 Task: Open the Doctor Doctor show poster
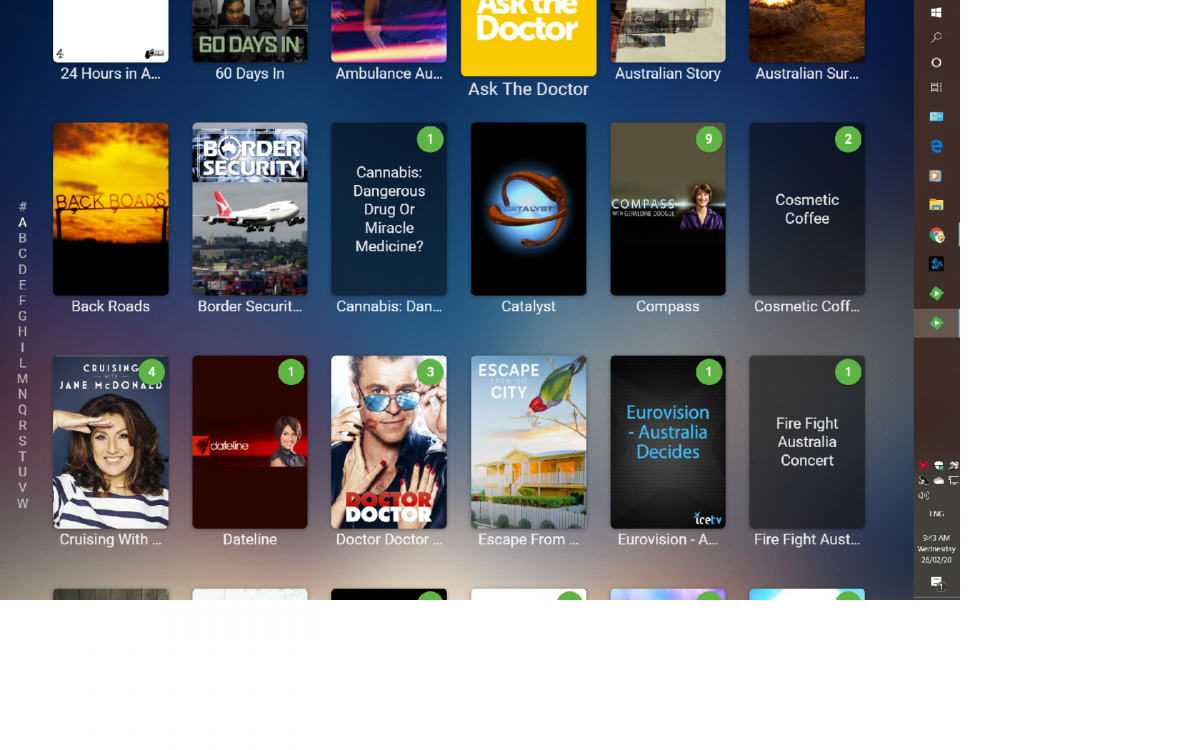pyautogui.click(x=389, y=442)
